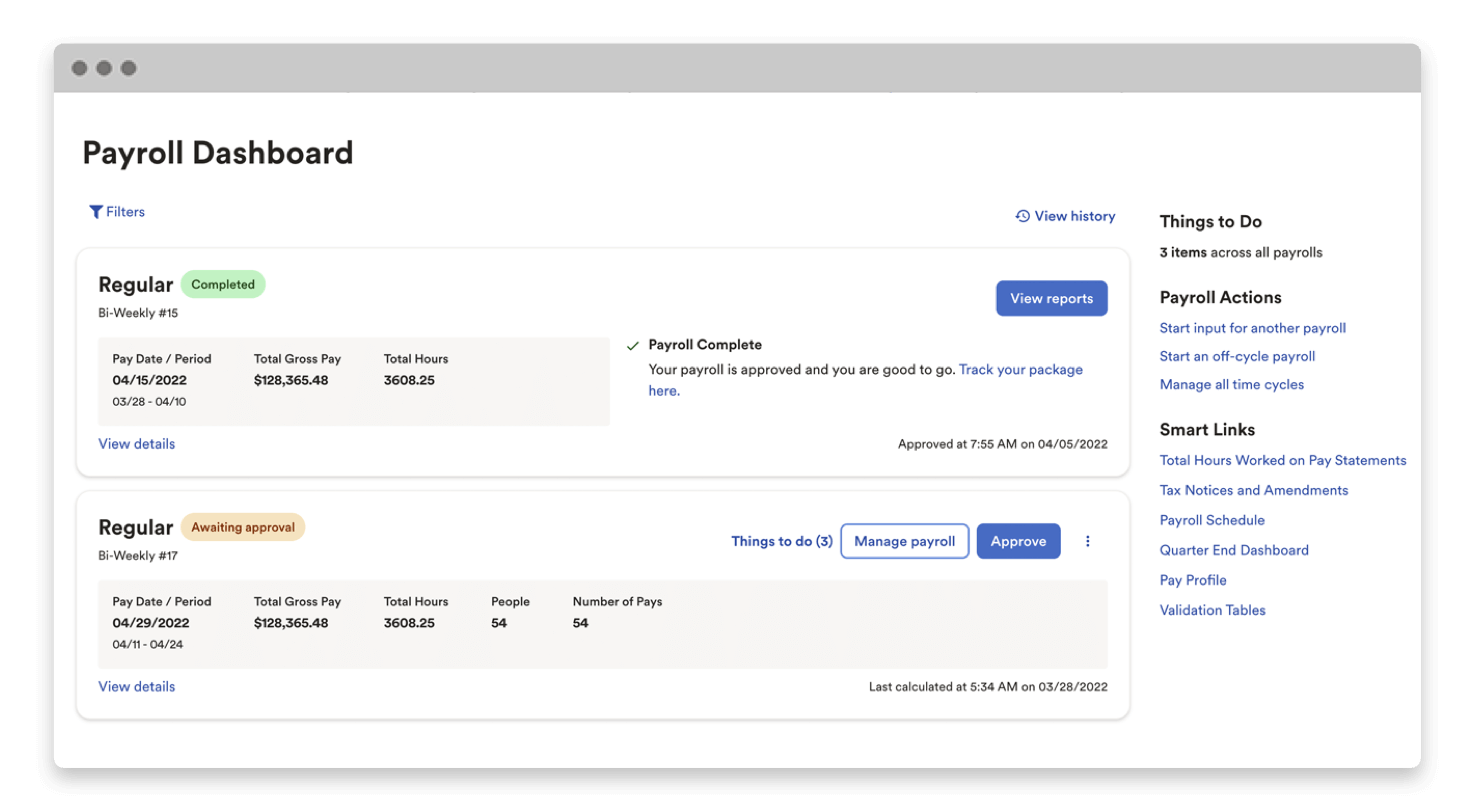
Task: Open the Track your package here link
Action: click(1020, 369)
